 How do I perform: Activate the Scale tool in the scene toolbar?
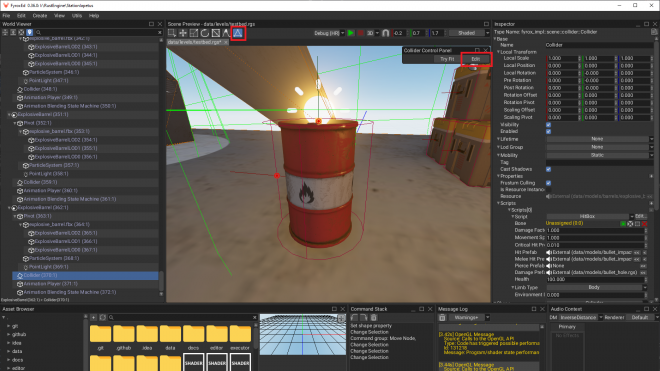tap(194, 33)
